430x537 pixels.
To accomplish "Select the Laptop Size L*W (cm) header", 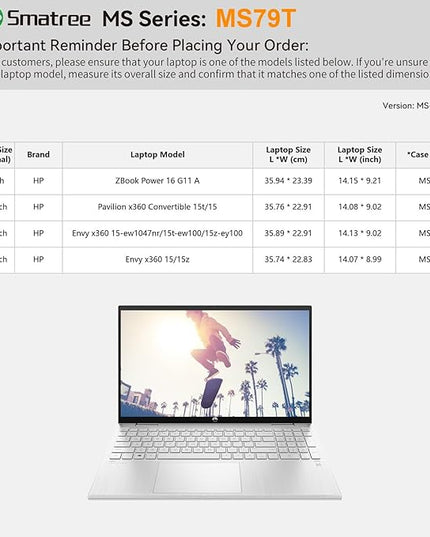I will click(x=288, y=154).
